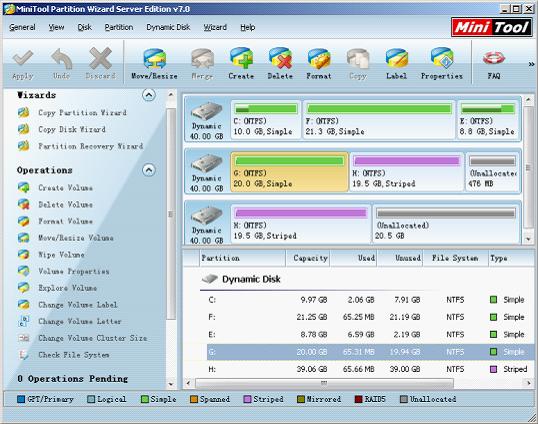
Task: Collapse the Operations section
Action: tap(149, 170)
